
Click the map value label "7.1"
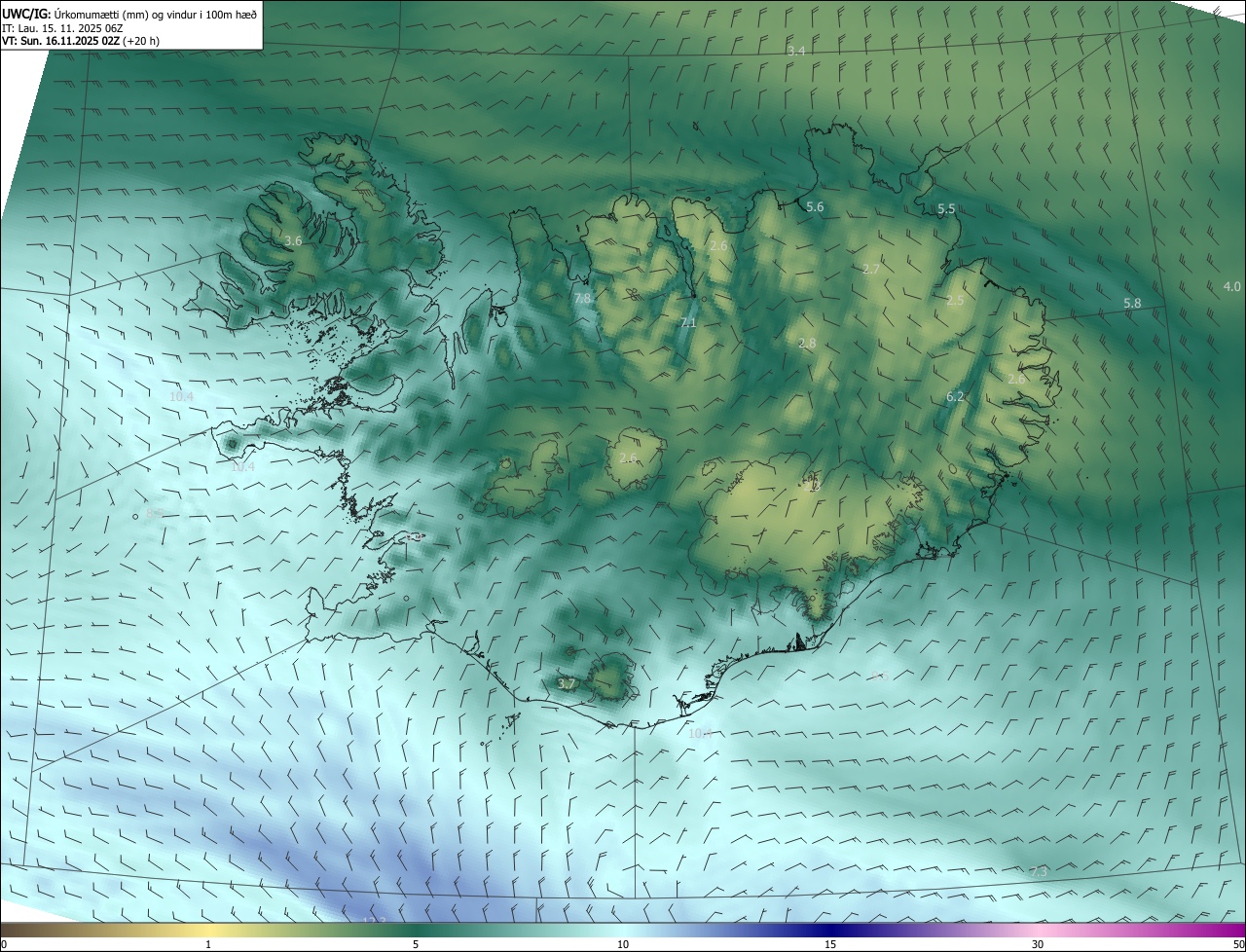(688, 322)
